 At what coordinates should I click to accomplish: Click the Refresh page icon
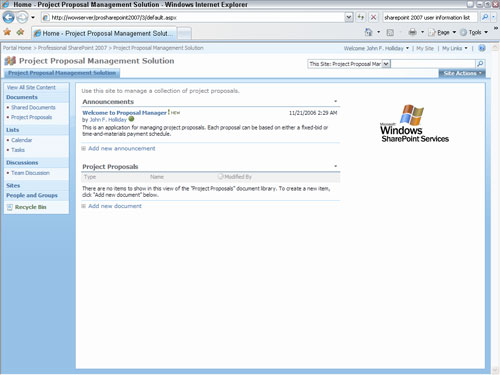pos(361,17)
